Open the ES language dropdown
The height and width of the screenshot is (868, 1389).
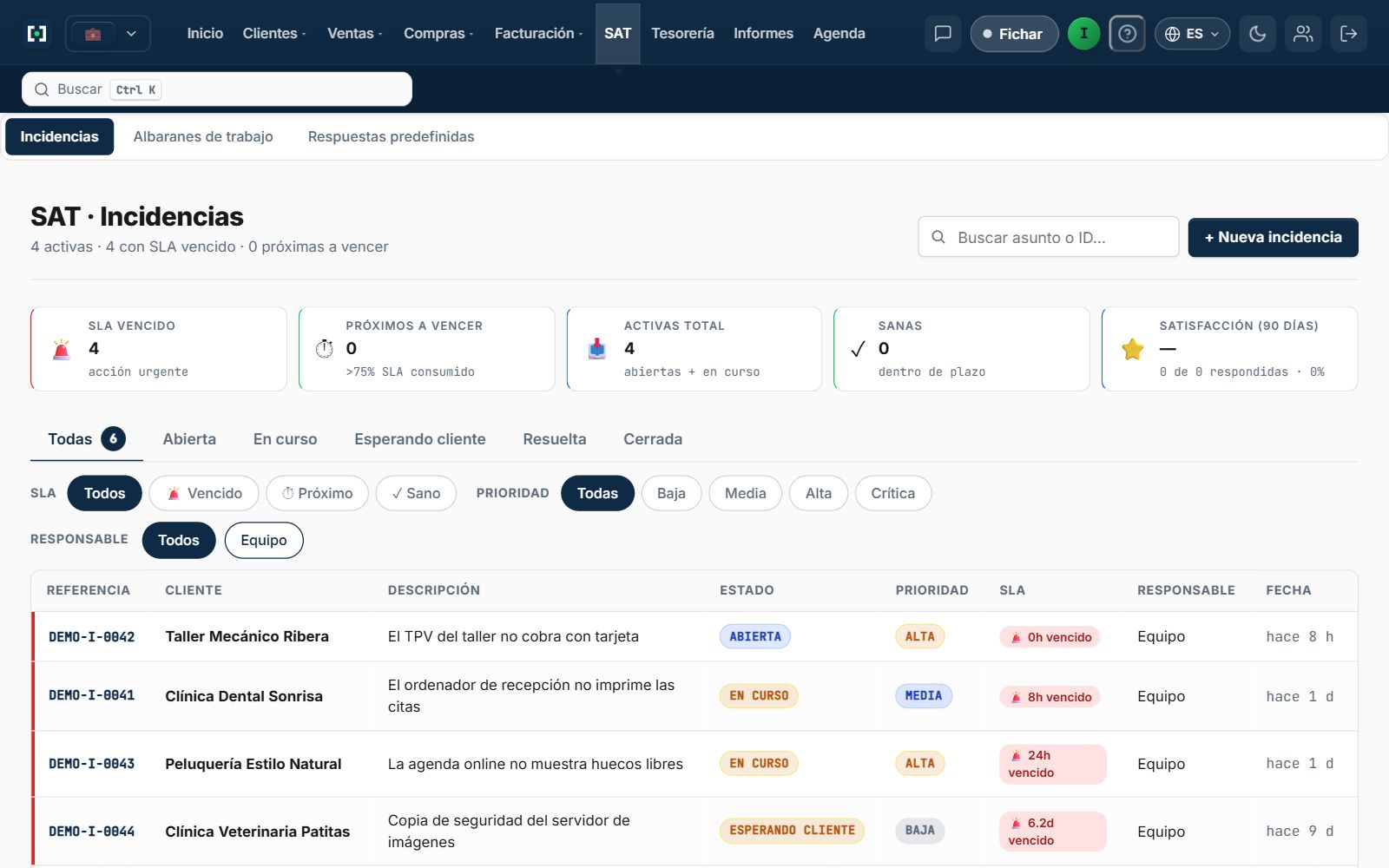(1192, 34)
